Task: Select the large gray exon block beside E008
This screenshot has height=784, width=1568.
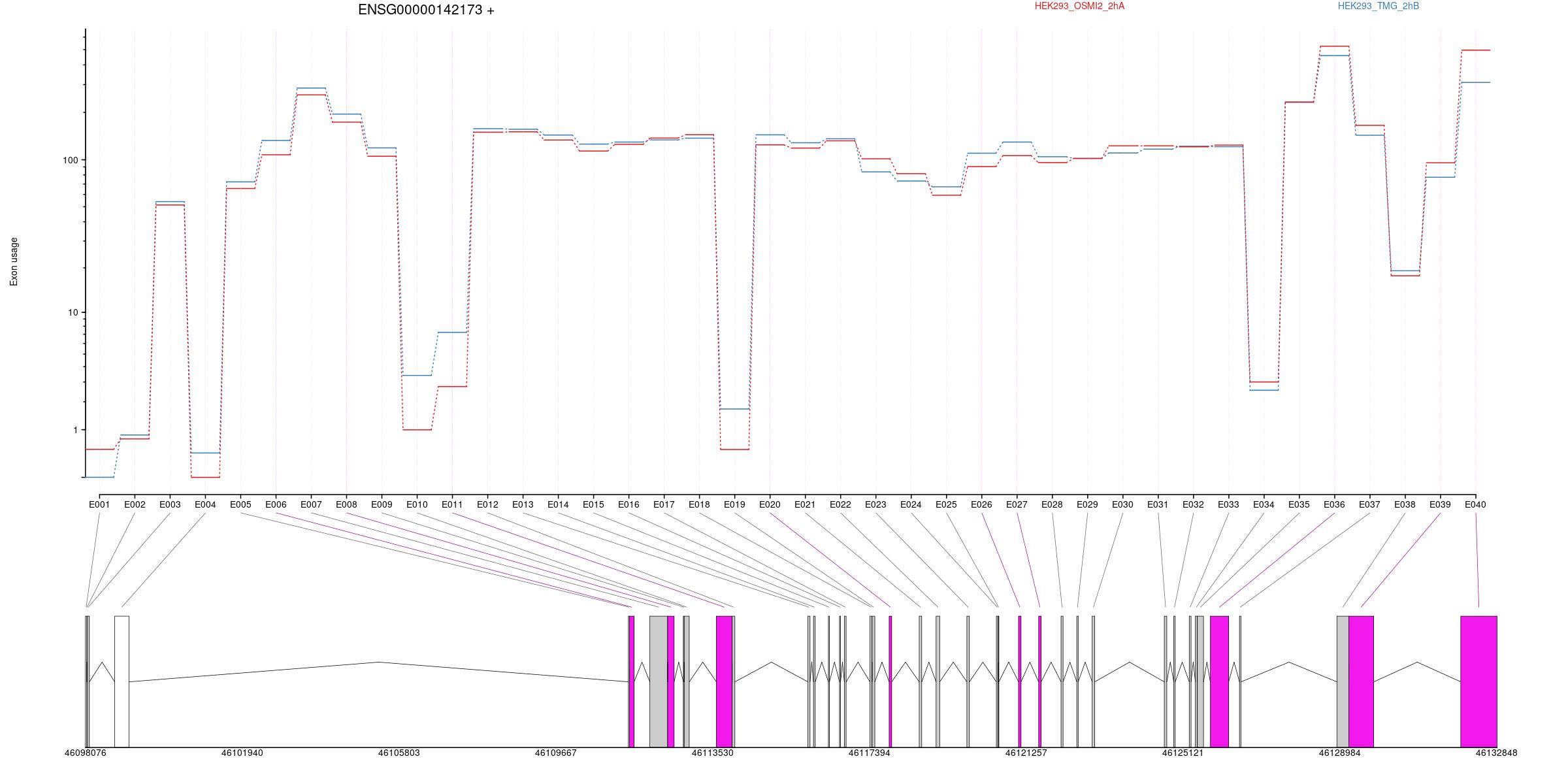Action: [659, 681]
